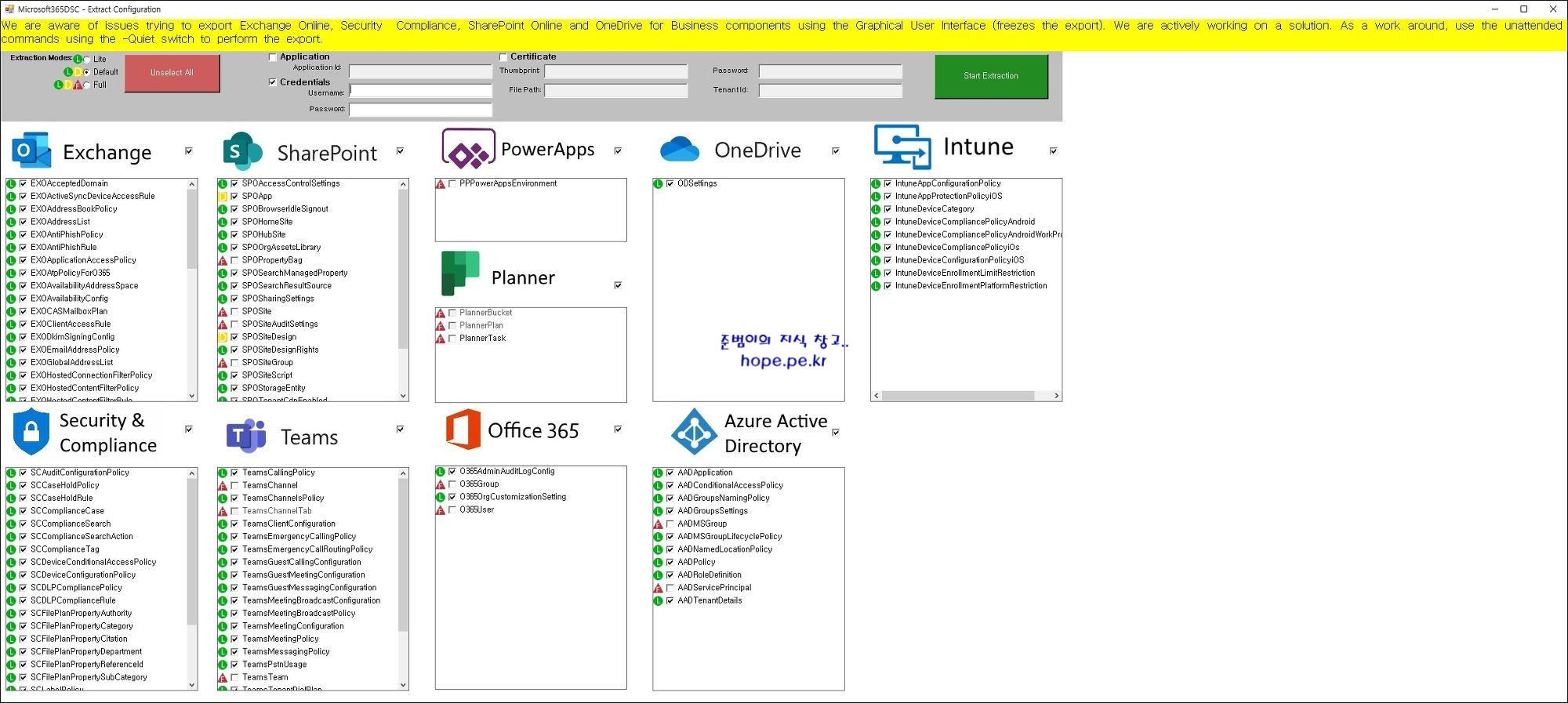Click the Exchange logo icon

click(x=31, y=150)
